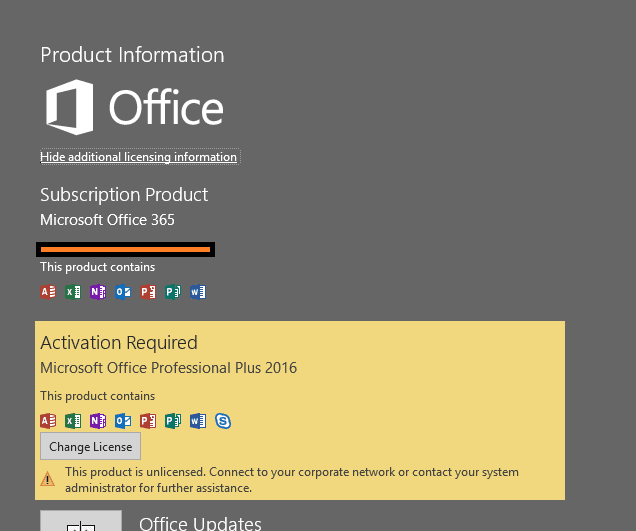Click Skype icon in Professional Plus 2016

click(x=223, y=421)
